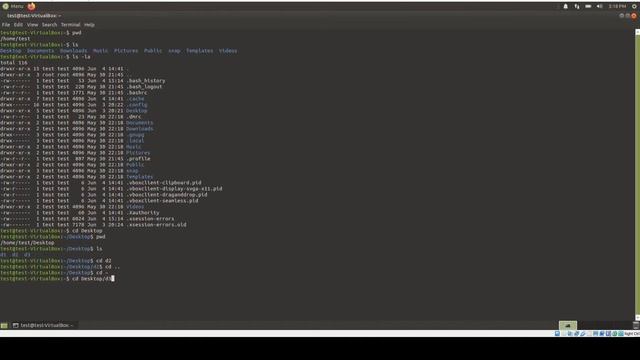Open the terminal View menu

tap(32, 24)
